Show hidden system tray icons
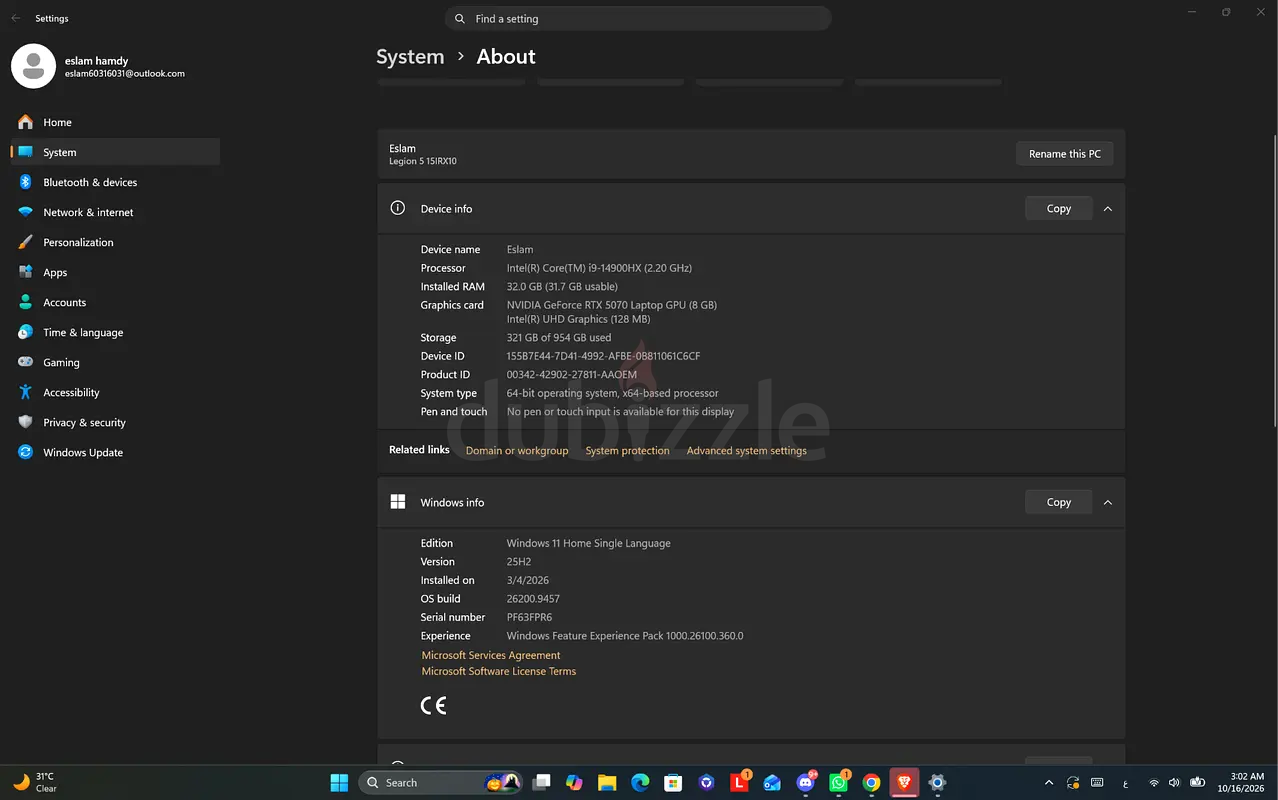 pyautogui.click(x=1048, y=783)
